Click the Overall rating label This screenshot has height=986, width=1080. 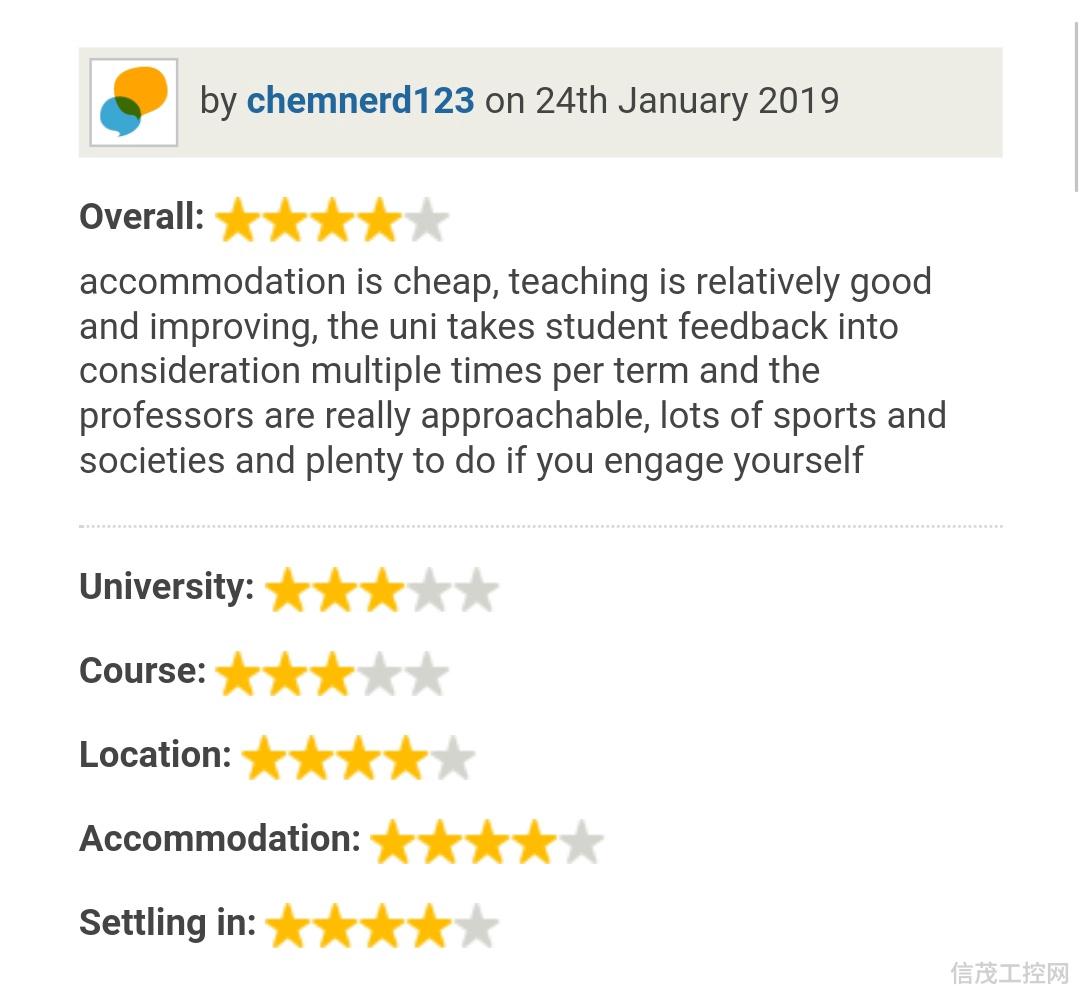pyautogui.click(x=142, y=216)
